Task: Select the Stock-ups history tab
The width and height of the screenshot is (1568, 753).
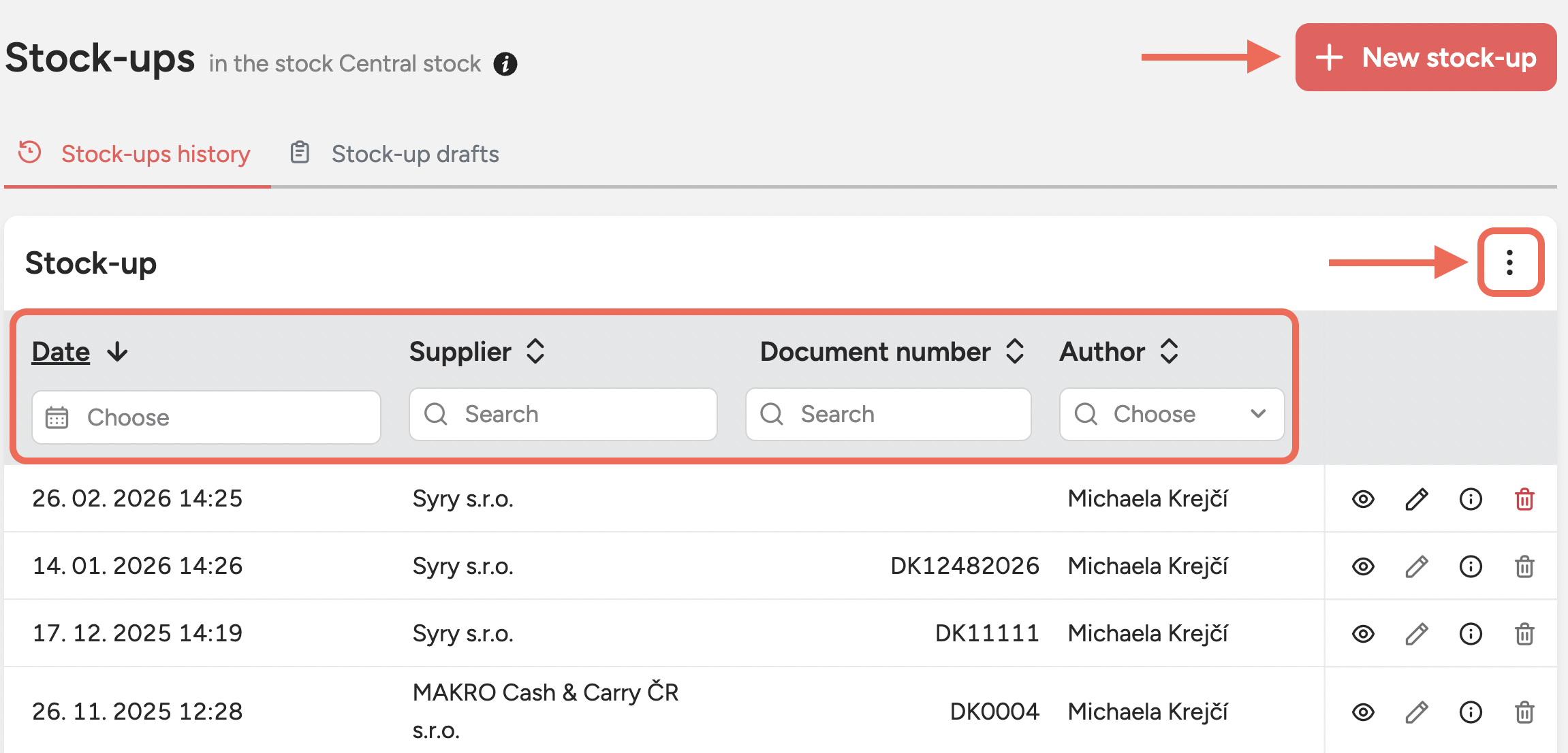Action: (155, 154)
